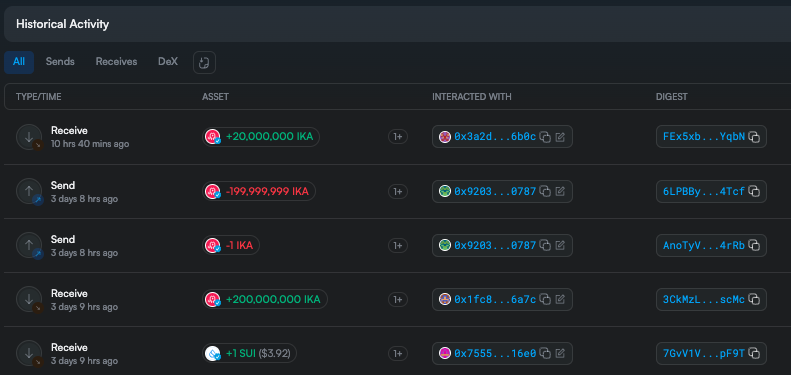Copy digest FEx5xb...YqbN
The height and width of the screenshot is (375, 791).
point(754,137)
